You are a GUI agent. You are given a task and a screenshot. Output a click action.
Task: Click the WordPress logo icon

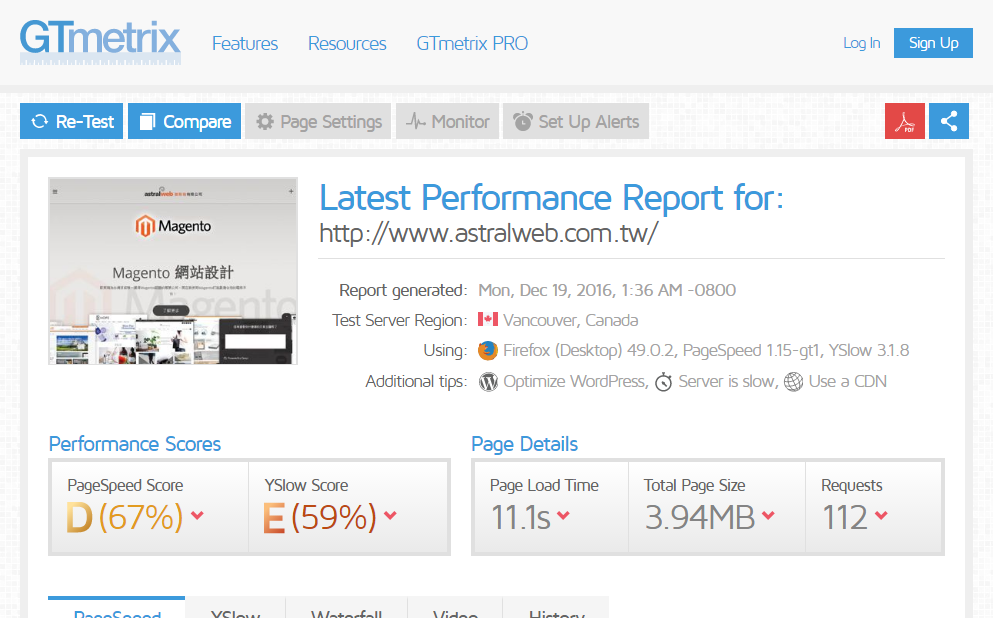pyautogui.click(x=488, y=382)
